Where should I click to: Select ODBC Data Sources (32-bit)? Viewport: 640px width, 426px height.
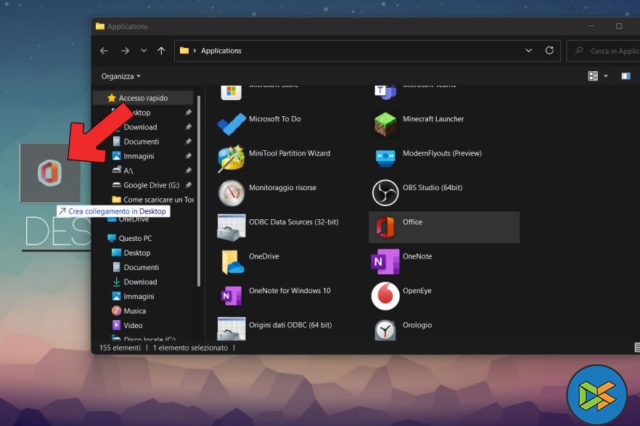point(232,226)
